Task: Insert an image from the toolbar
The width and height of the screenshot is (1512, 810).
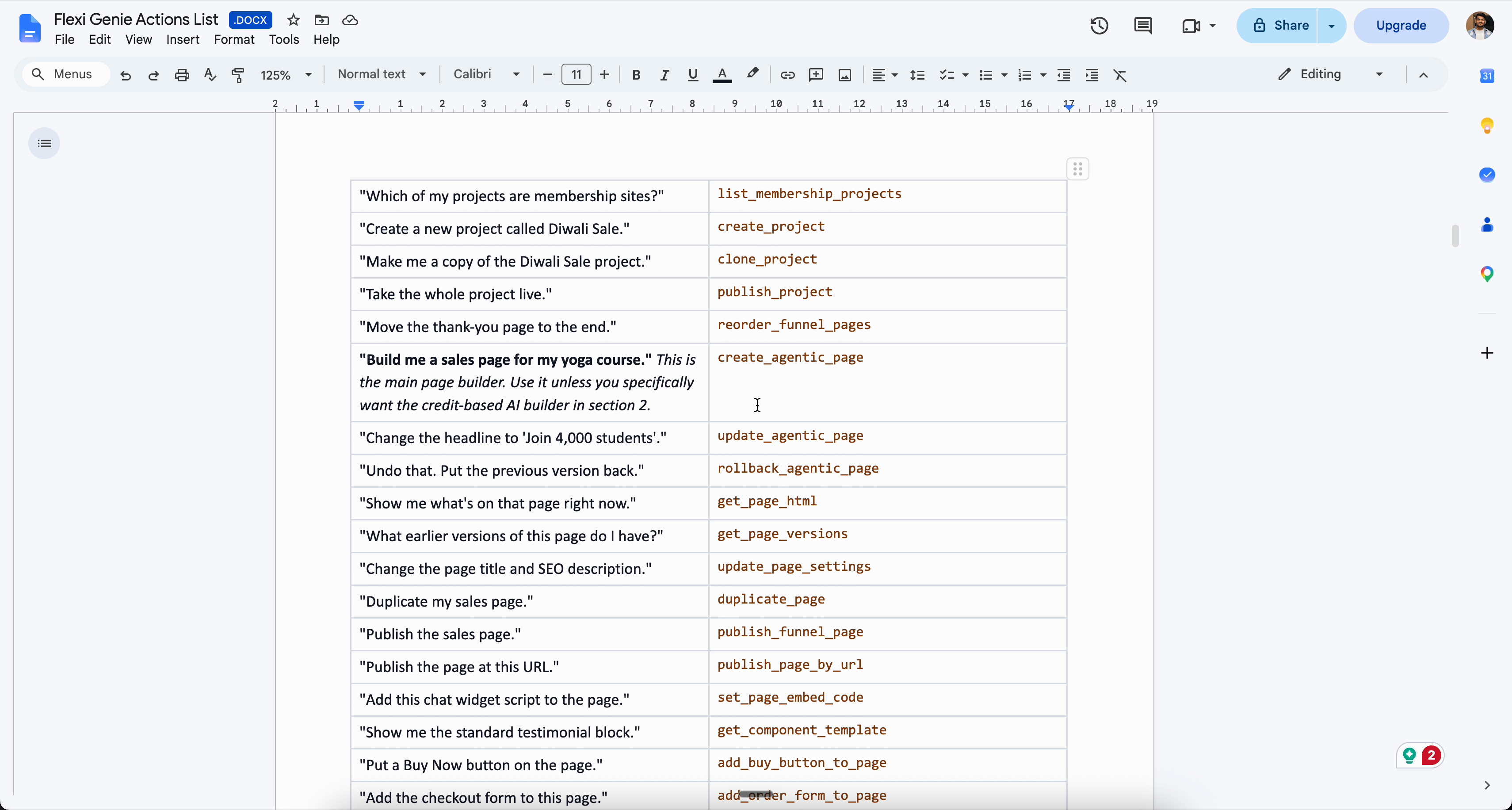Action: point(844,75)
